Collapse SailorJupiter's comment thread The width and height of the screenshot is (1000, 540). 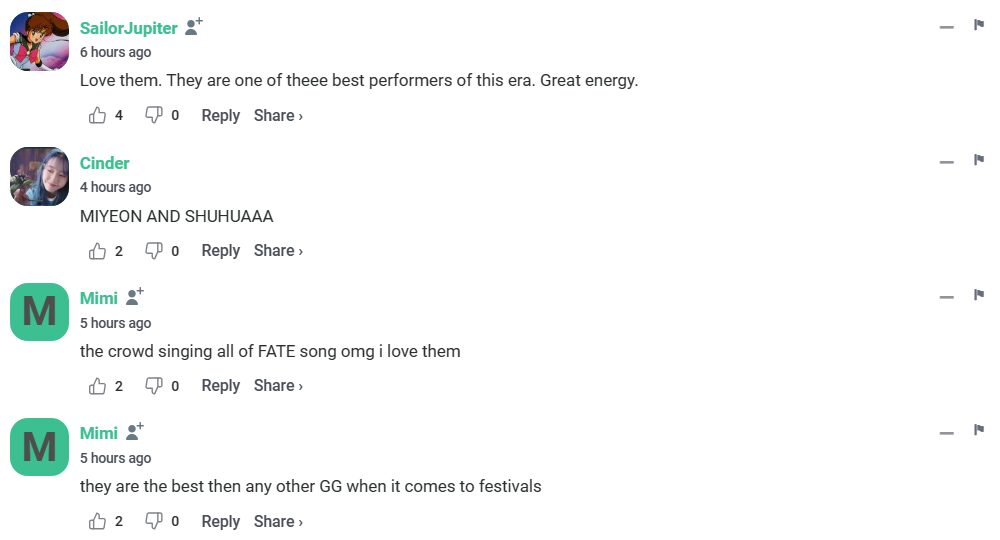point(947,27)
